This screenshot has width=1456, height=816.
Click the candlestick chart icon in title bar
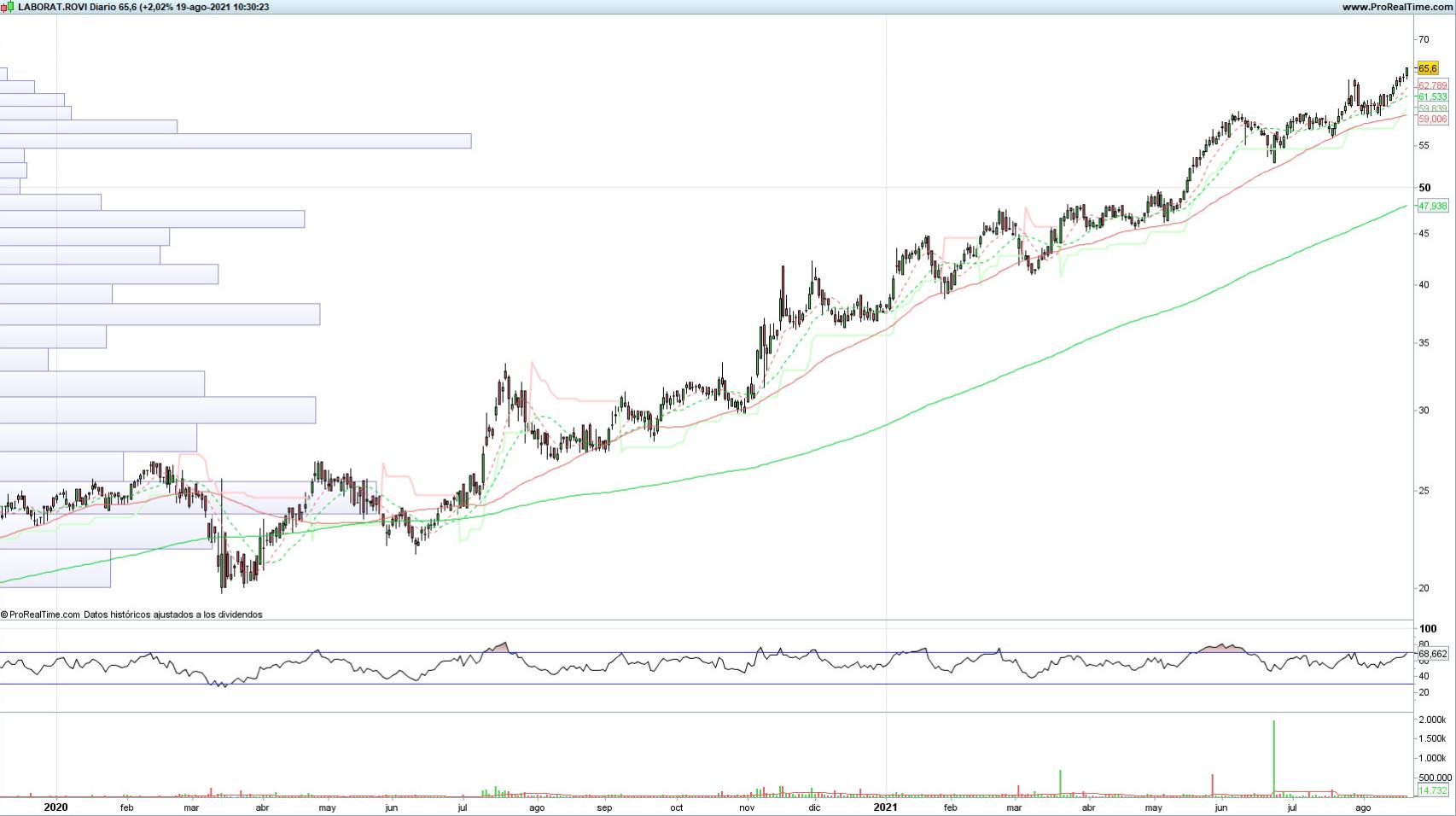coord(8,7)
